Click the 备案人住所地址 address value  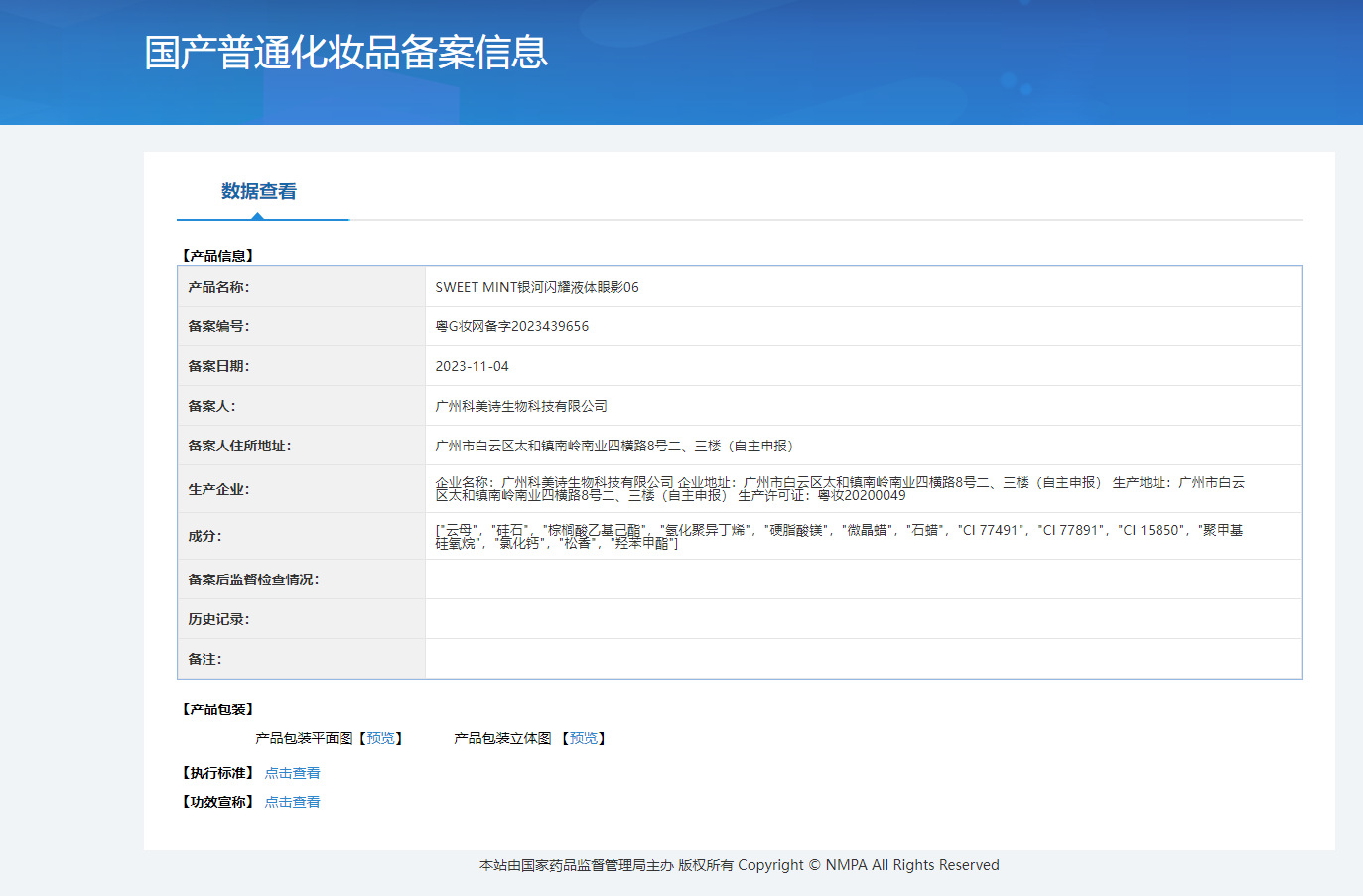click(613, 446)
